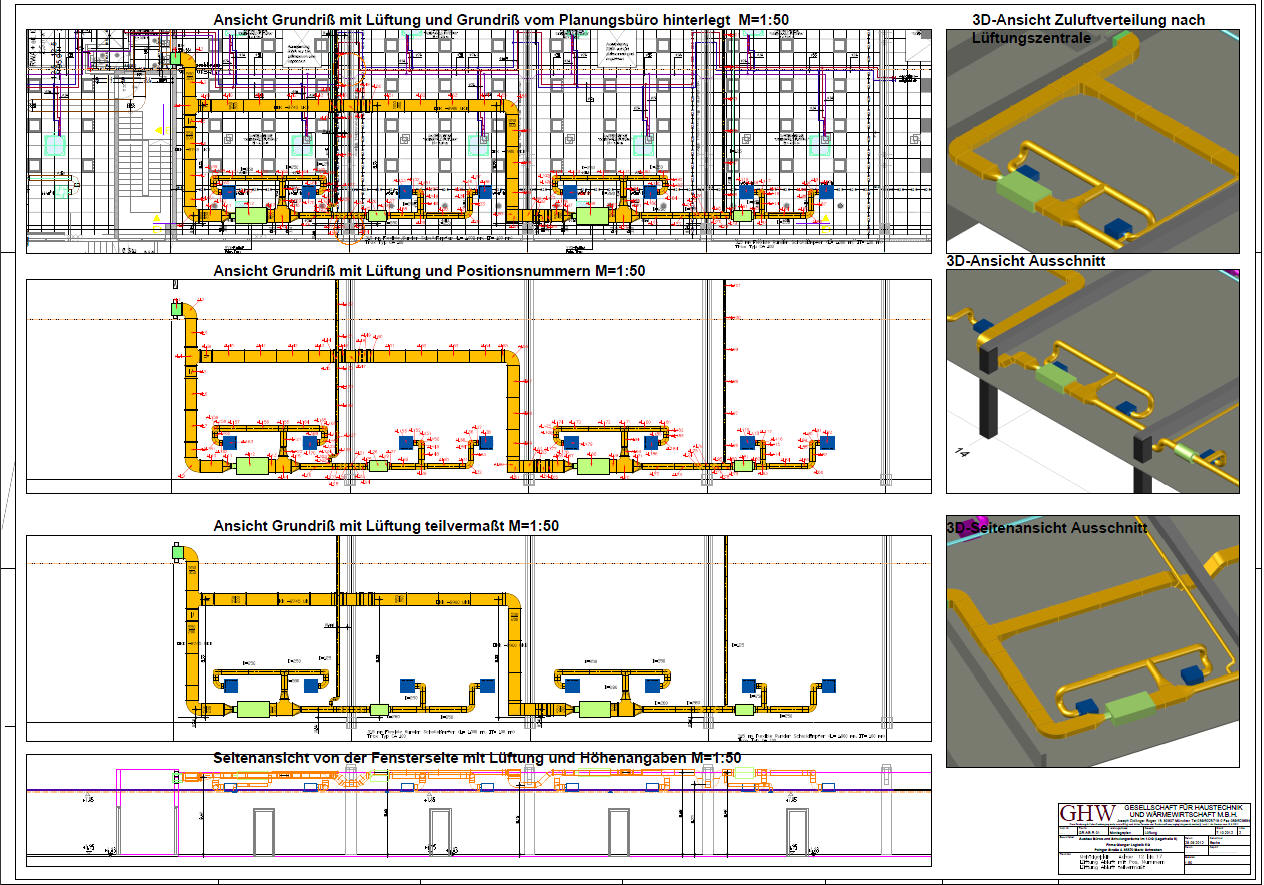This screenshot has width=1264, height=885.
Task: Click the rightmost door in the side elevation
Action: [797, 832]
